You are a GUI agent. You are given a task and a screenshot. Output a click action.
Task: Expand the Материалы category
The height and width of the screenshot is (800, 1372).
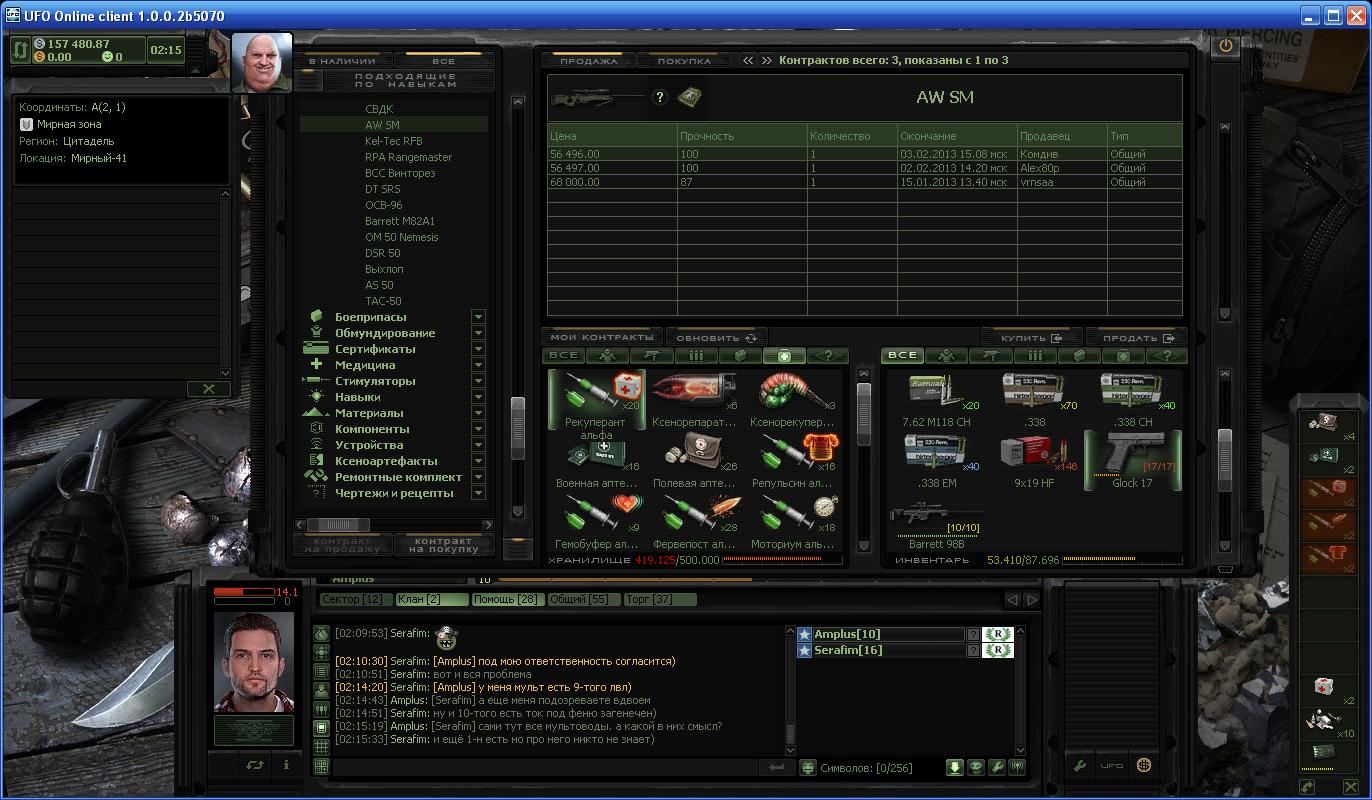click(478, 413)
